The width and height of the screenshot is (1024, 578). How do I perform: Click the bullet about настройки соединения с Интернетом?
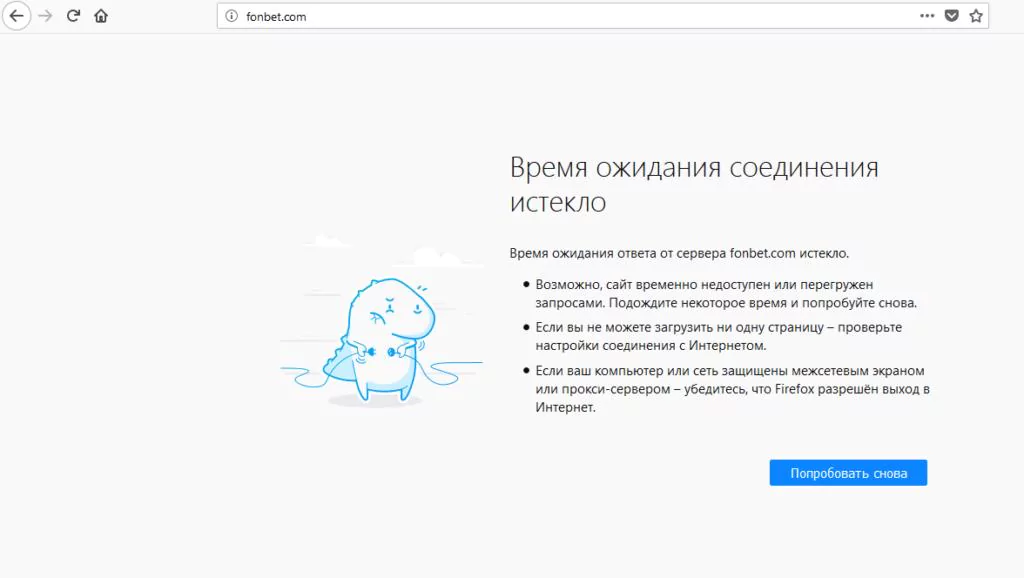pyautogui.click(x=718, y=336)
